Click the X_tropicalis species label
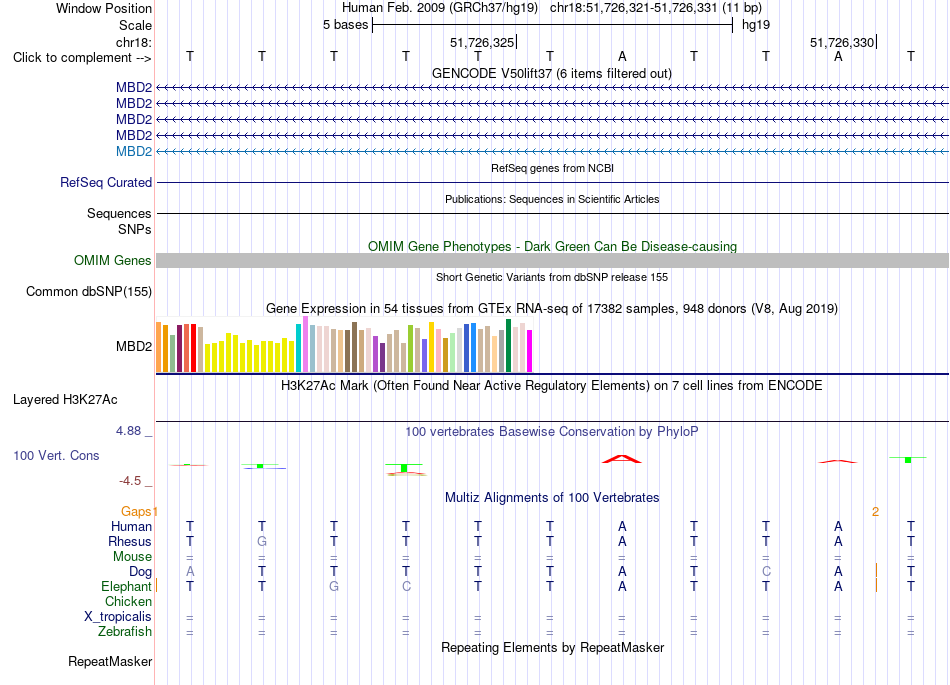This screenshot has height=685, width=950. click(x=118, y=617)
